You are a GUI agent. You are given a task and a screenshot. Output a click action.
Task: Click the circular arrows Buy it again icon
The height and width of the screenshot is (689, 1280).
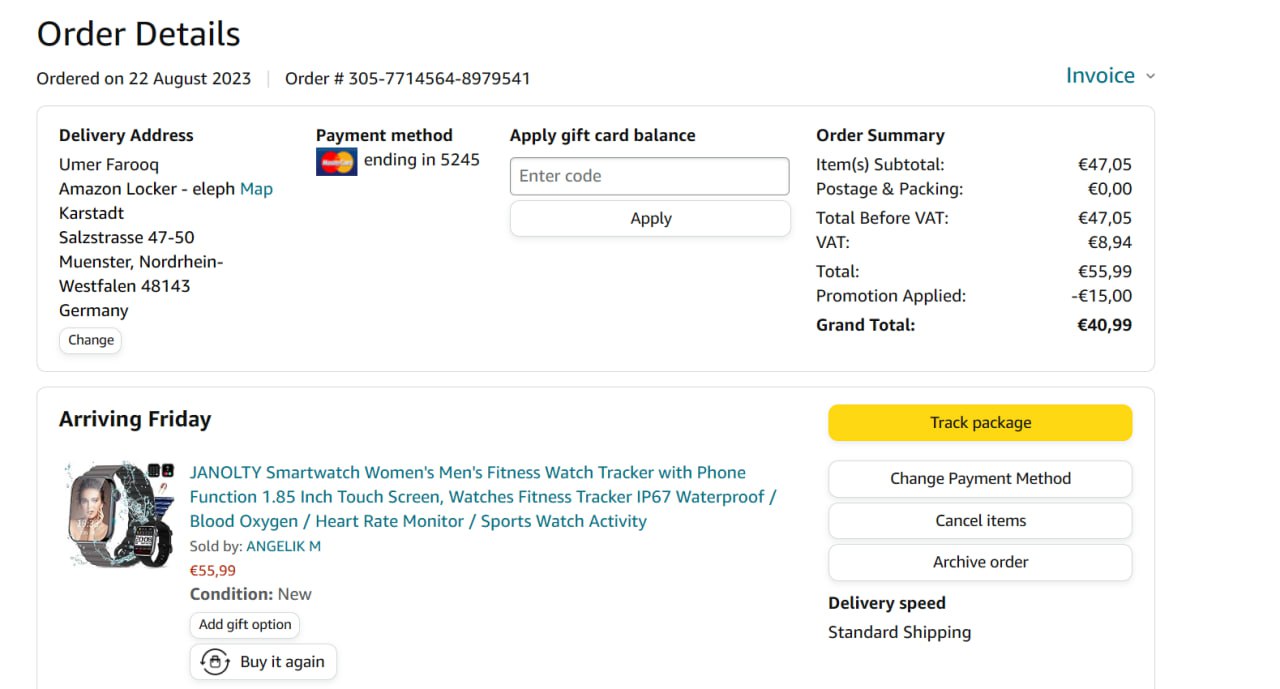[x=215, y=662]
